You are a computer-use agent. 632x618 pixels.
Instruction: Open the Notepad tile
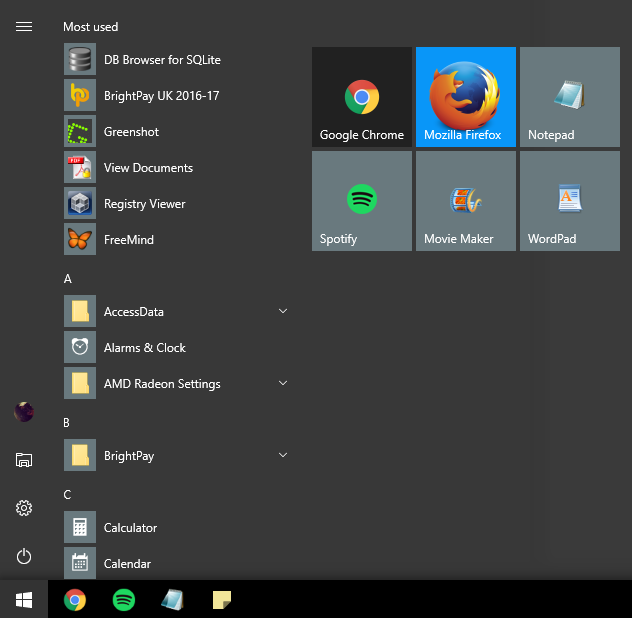click(570, 97)
